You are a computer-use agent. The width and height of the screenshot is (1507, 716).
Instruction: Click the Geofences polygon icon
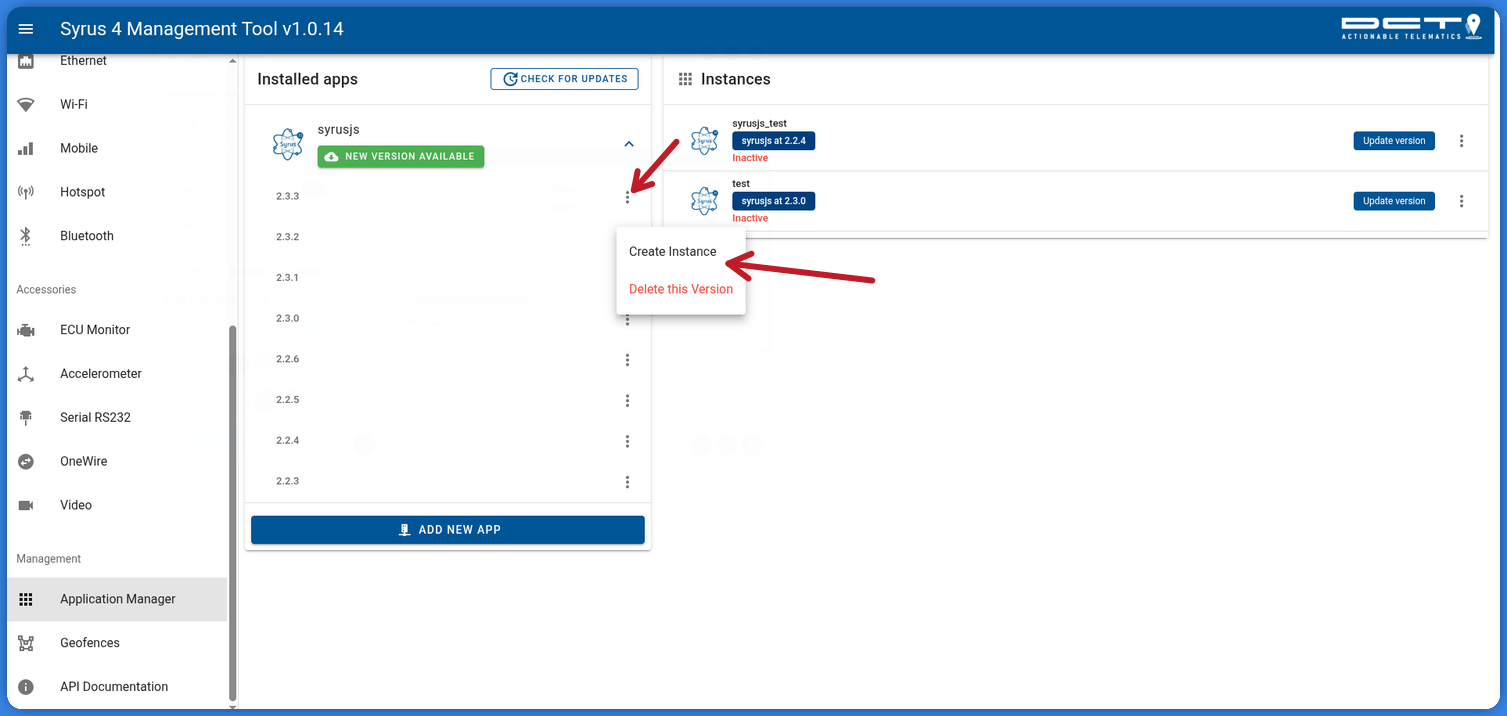click(26, 643)
